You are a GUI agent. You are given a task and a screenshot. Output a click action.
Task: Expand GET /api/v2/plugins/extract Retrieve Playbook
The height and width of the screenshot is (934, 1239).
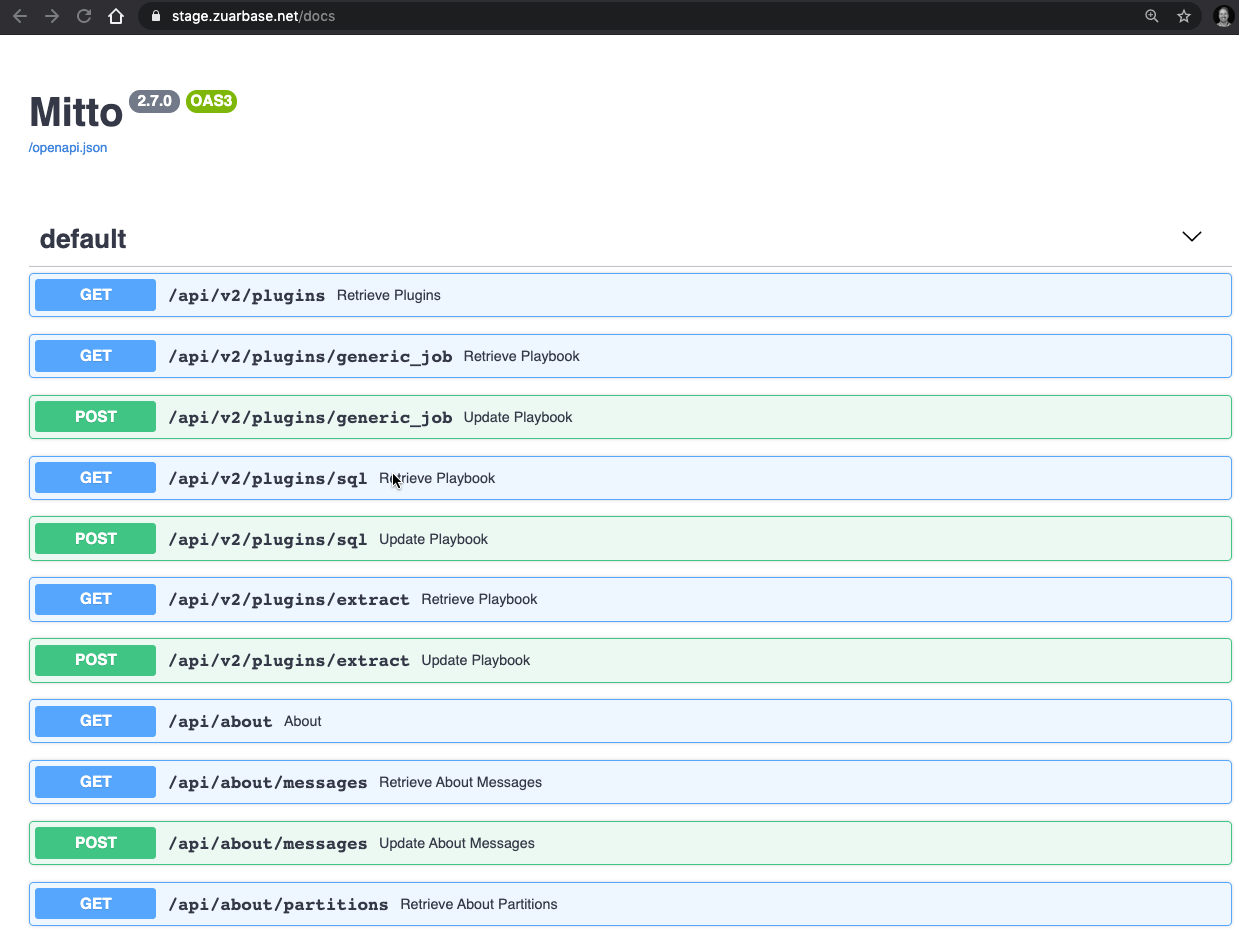(x=630, y=599)
